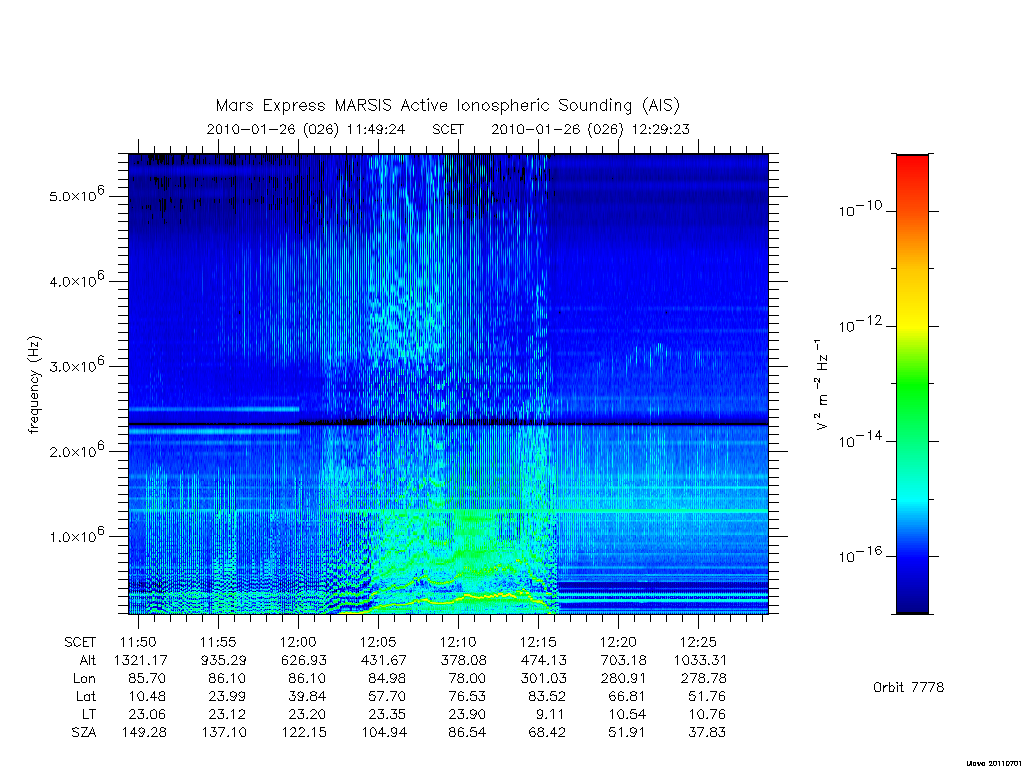This screenshot has width=1024, height=768.
Task: Click the plot title 'Mars Express MARSIS Active Ionospheric Sounding (AIS)'
Action: tap(448, 105)
